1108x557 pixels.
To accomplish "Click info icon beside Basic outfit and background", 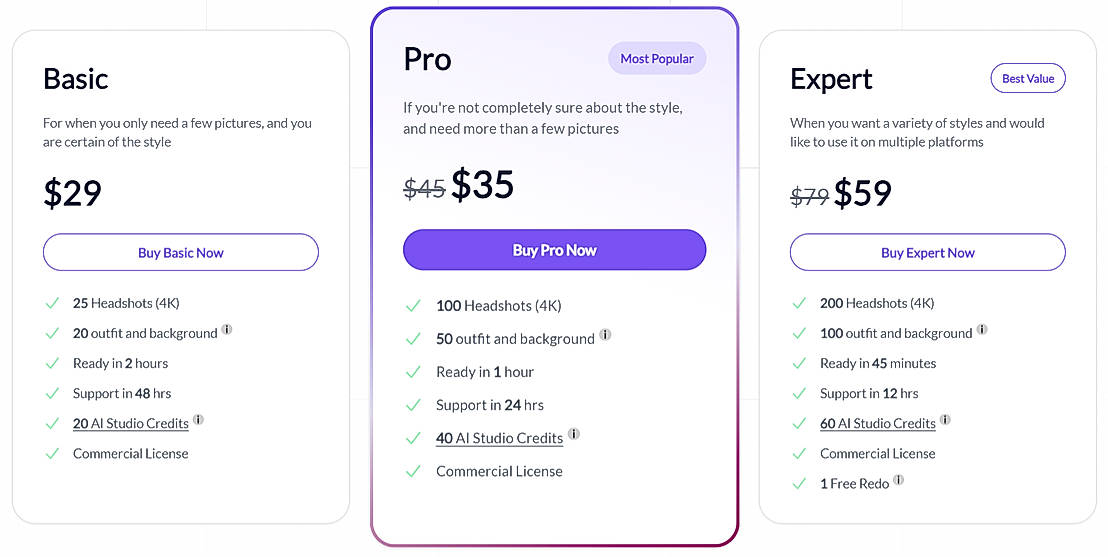I will pos(227,329).
